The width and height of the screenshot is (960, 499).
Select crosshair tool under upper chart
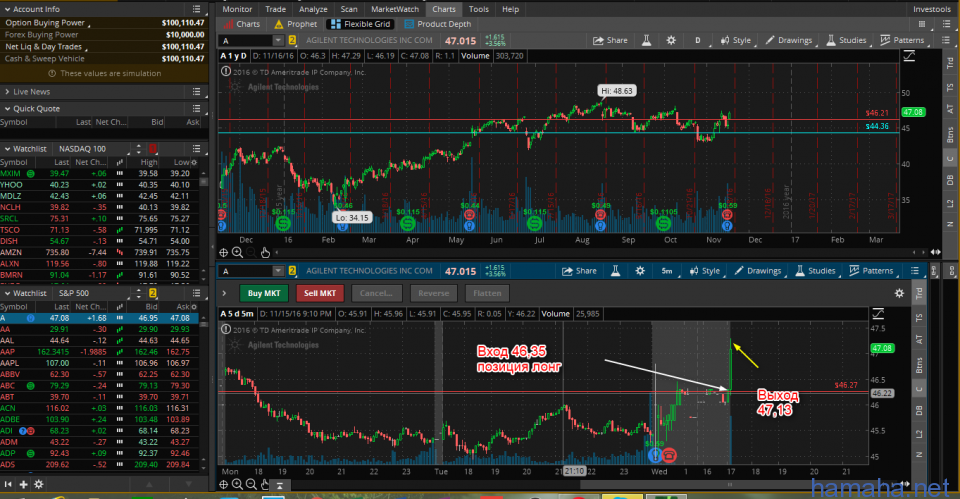tap(223, 252)
